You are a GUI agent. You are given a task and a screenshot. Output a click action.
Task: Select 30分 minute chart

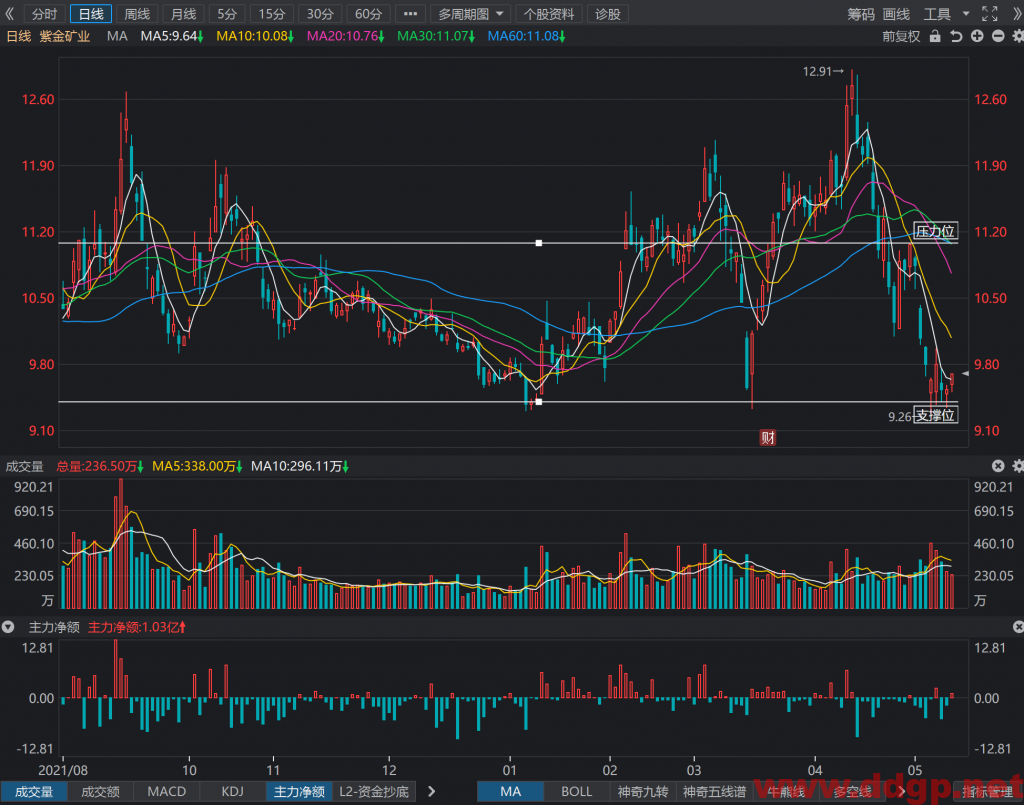click(x=320, y=14)
